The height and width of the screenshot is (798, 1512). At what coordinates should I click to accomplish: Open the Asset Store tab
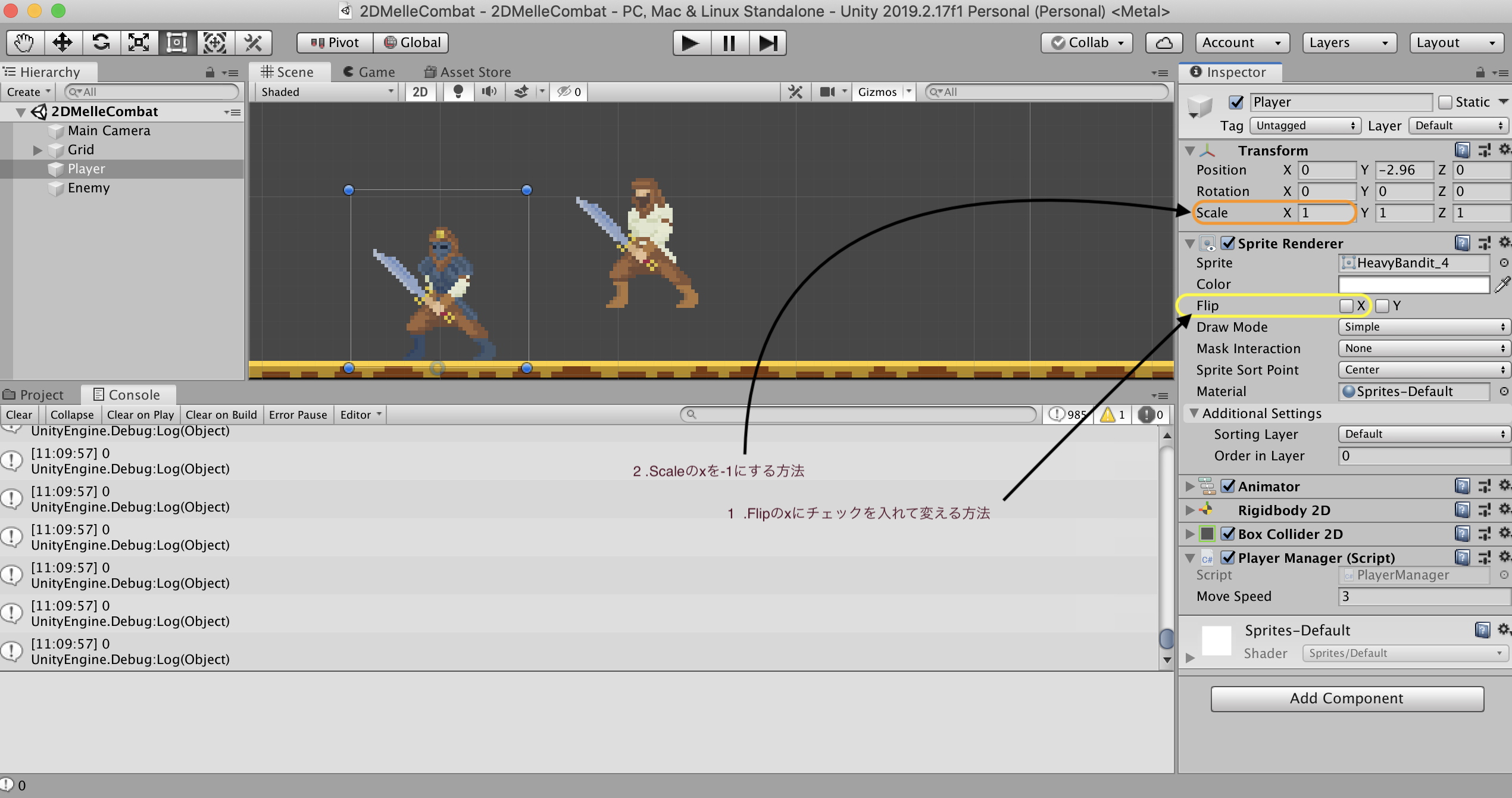[x=468, y=72]
